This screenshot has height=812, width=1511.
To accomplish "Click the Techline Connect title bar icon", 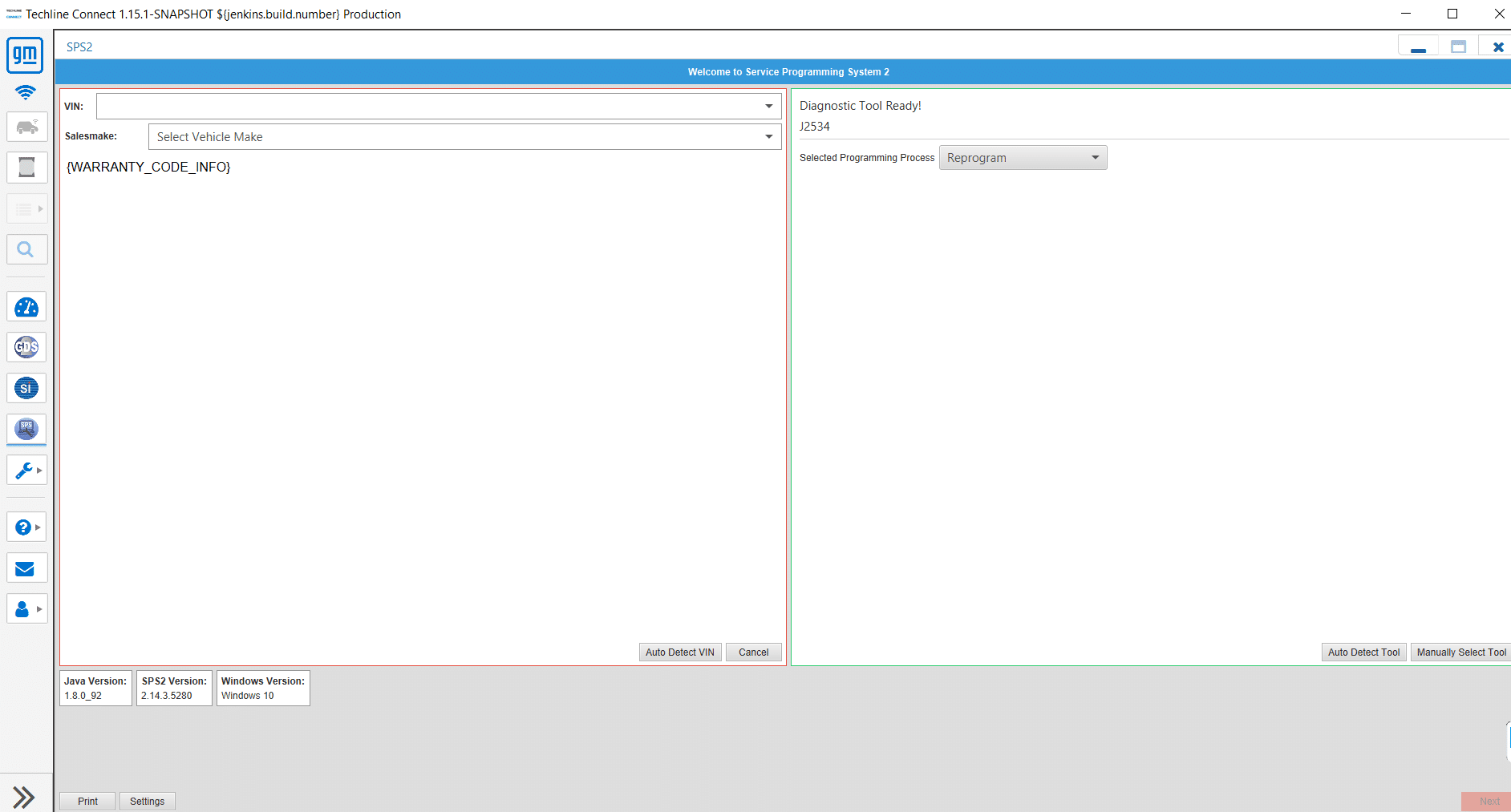I will (x=14, y=14).
